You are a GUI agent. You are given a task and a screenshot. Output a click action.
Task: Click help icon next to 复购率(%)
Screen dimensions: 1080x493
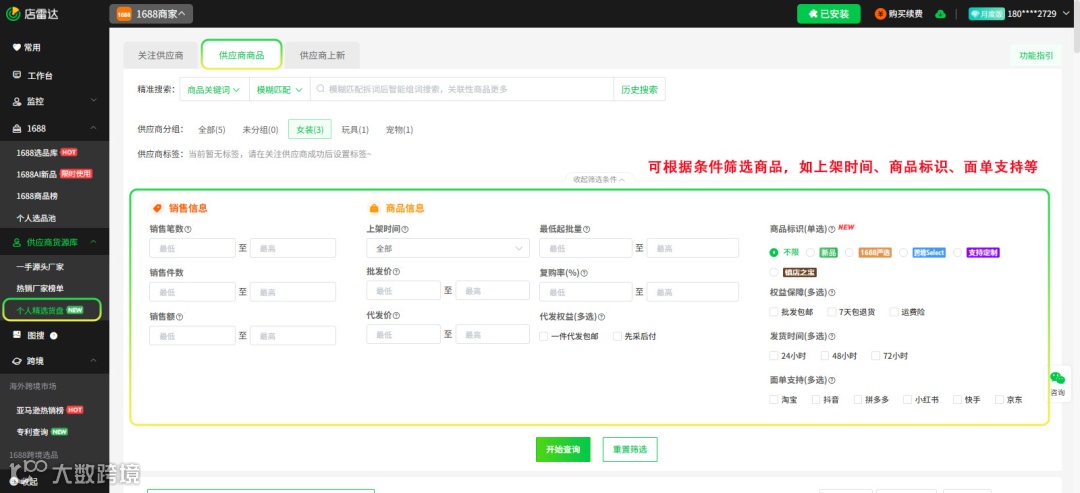click(x=584, y=273)
